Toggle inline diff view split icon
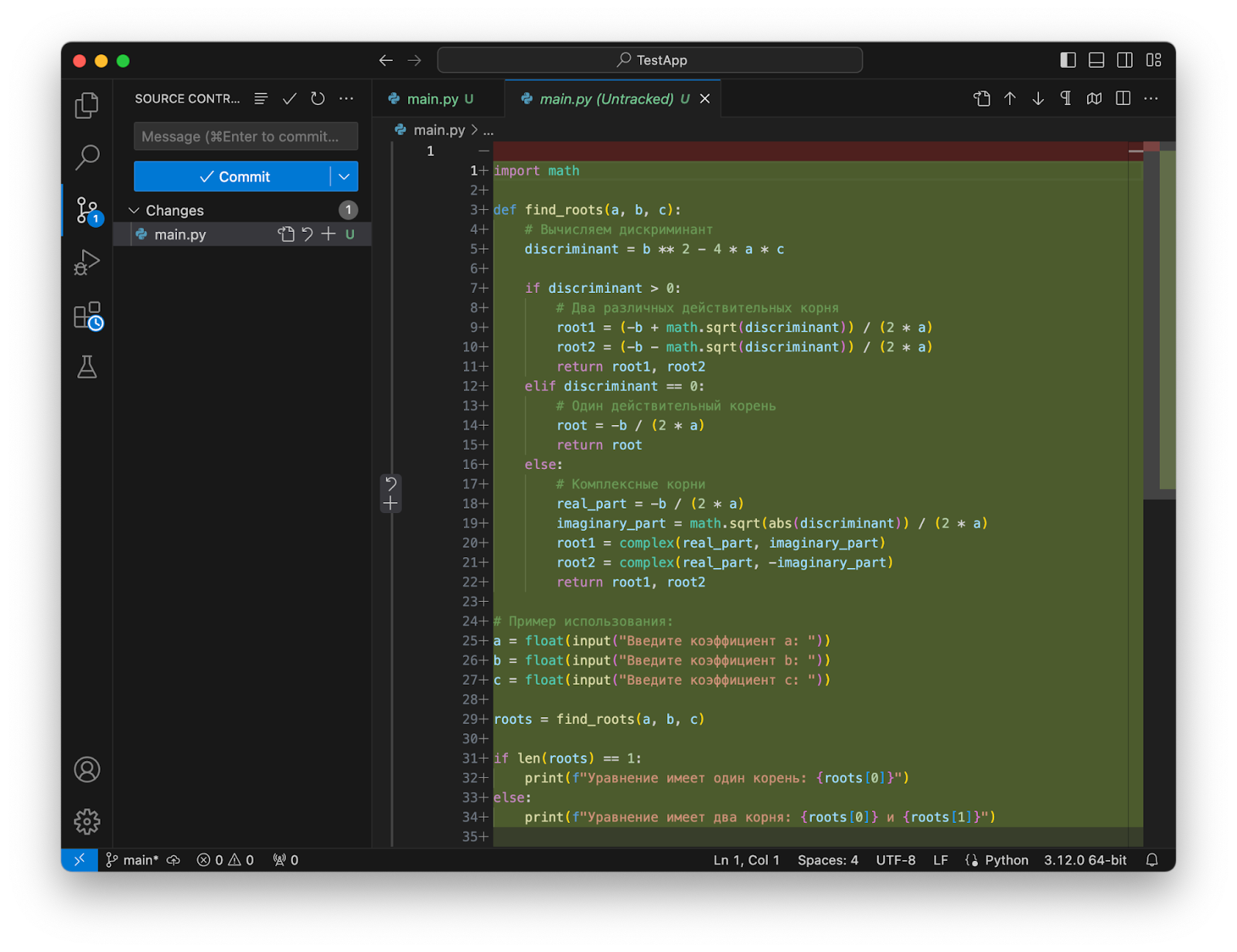Screen dimensions: 1237x952 click(x=1123, y=99)
